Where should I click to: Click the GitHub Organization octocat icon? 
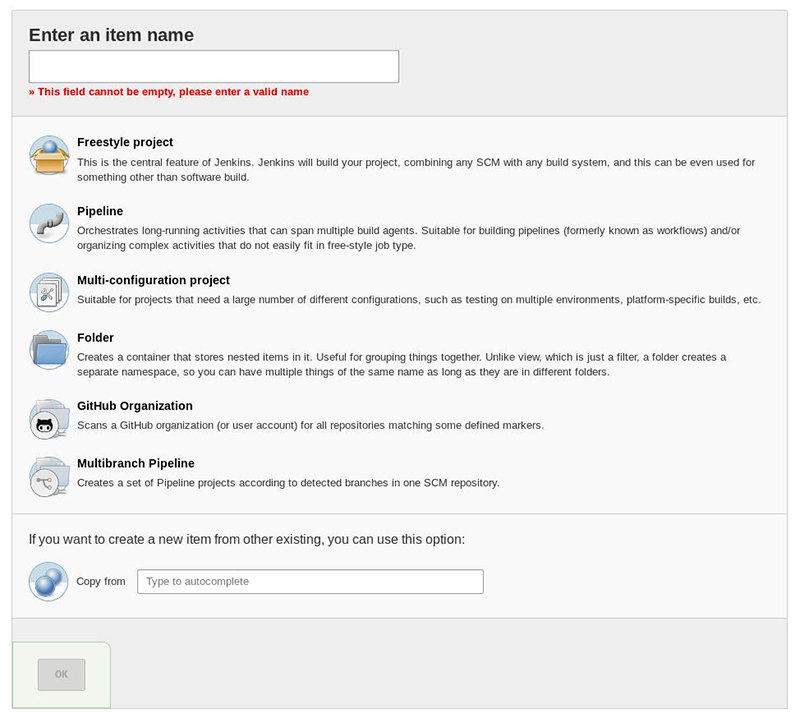tap(48, 418)
